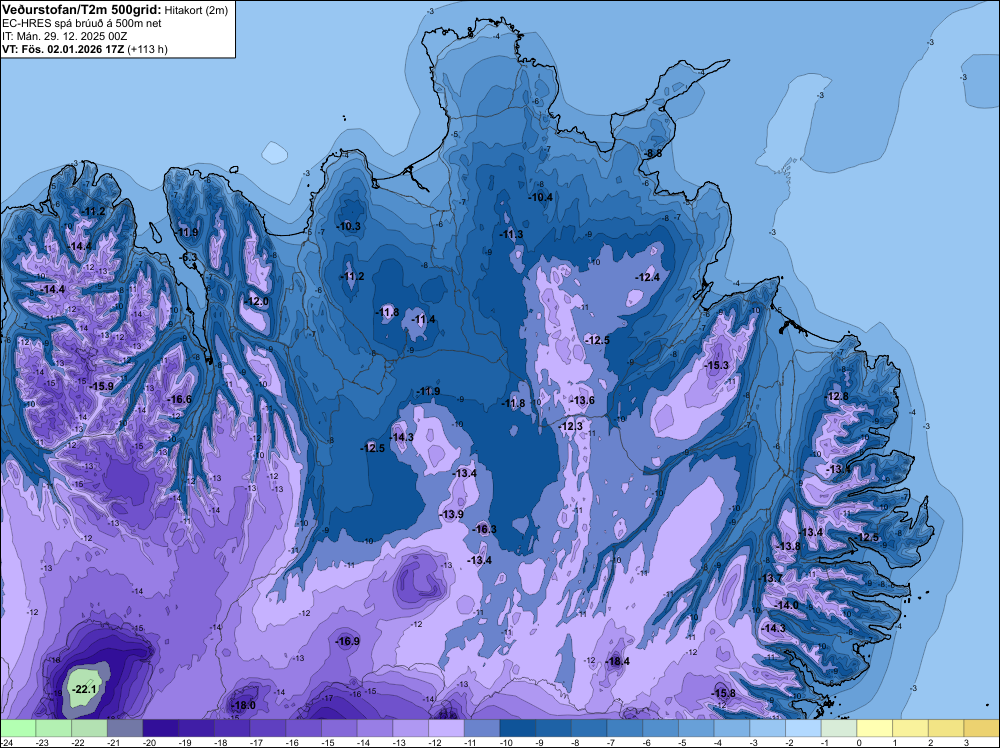Click the -10.3 temperature value
The image size is (1000, 748).
coord(349,226)
